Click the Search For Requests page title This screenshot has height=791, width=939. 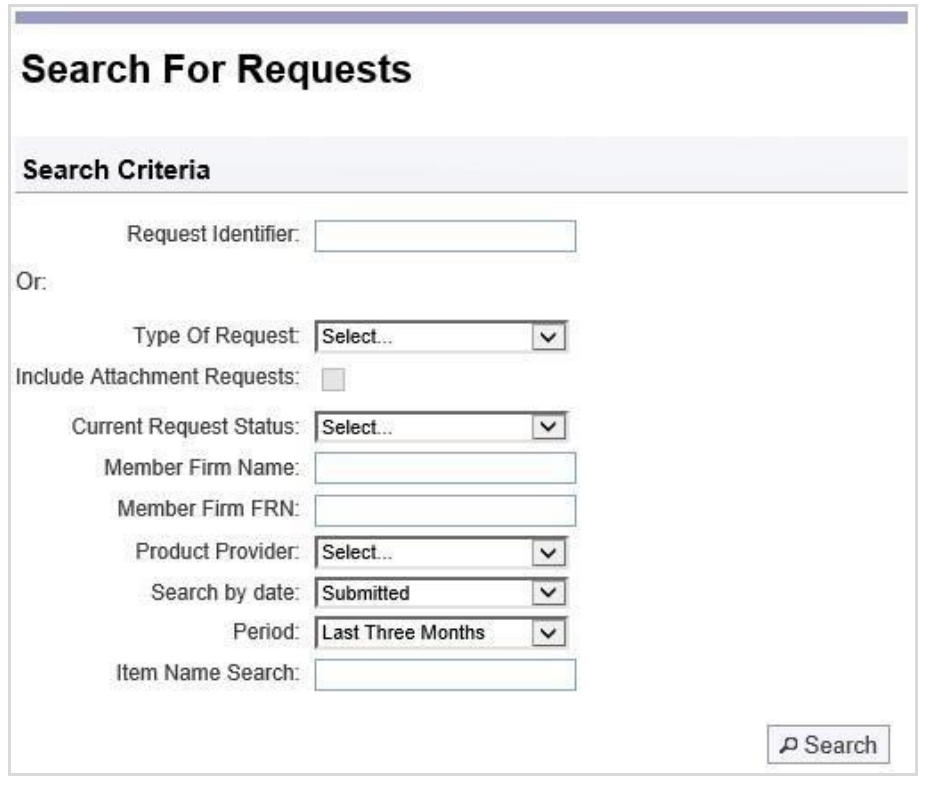point(216,69)
